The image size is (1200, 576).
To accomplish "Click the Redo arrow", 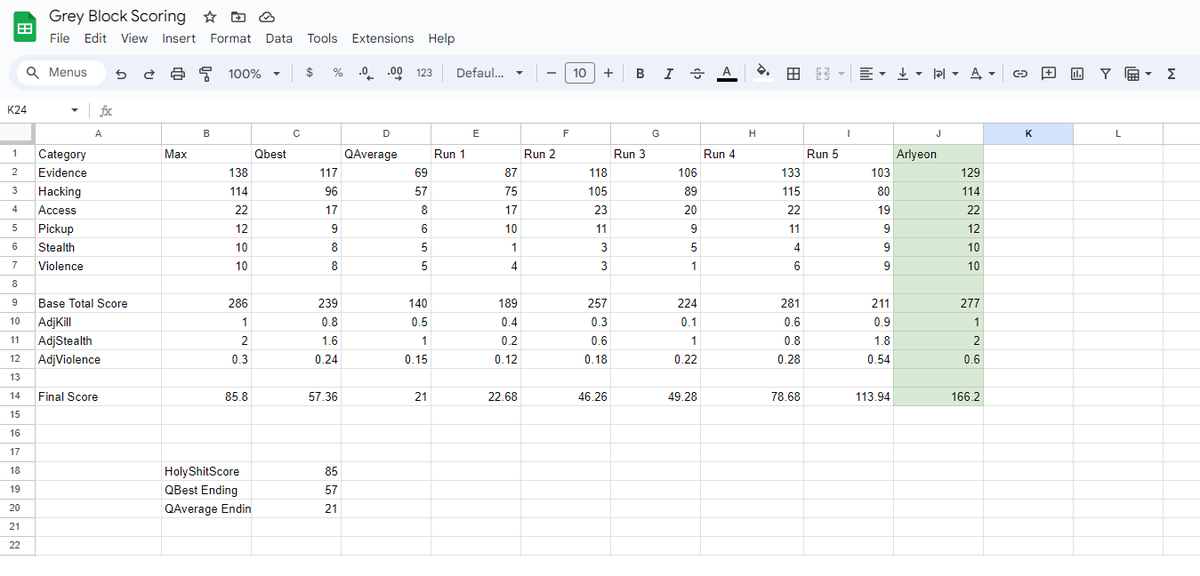I will click(x=149, y=73).
